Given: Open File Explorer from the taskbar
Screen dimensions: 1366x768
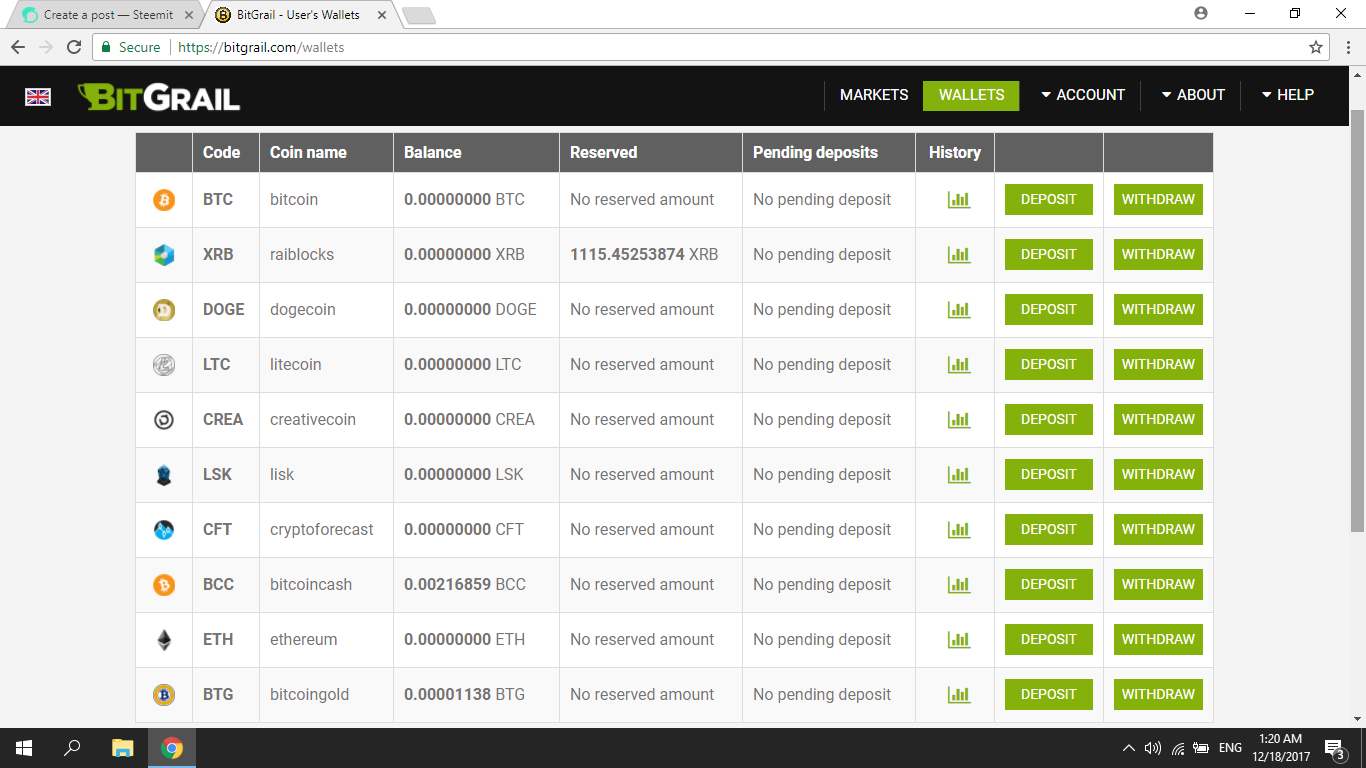Looking at the screenshot, I should point(122,748).
